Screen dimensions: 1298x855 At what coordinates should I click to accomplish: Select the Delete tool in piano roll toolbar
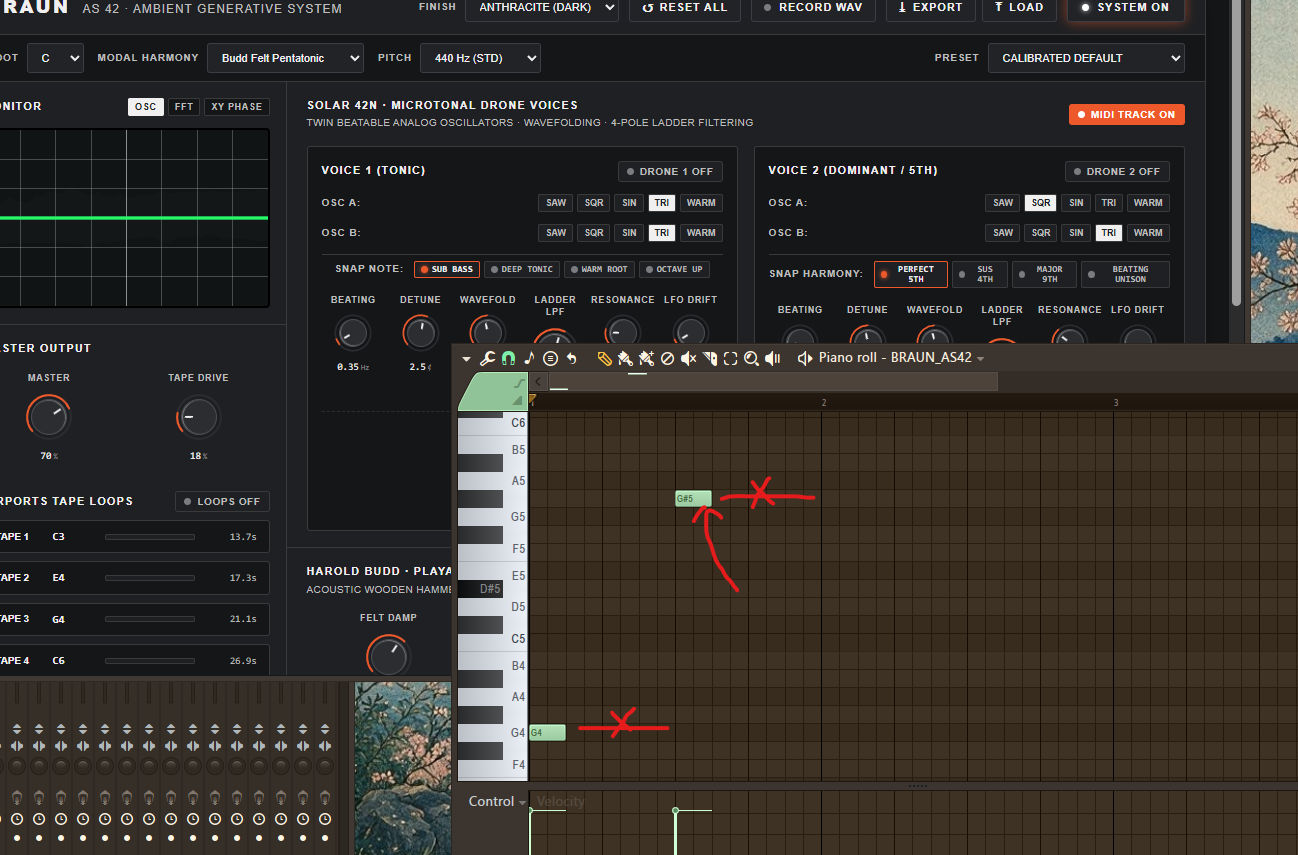[667, 358]
